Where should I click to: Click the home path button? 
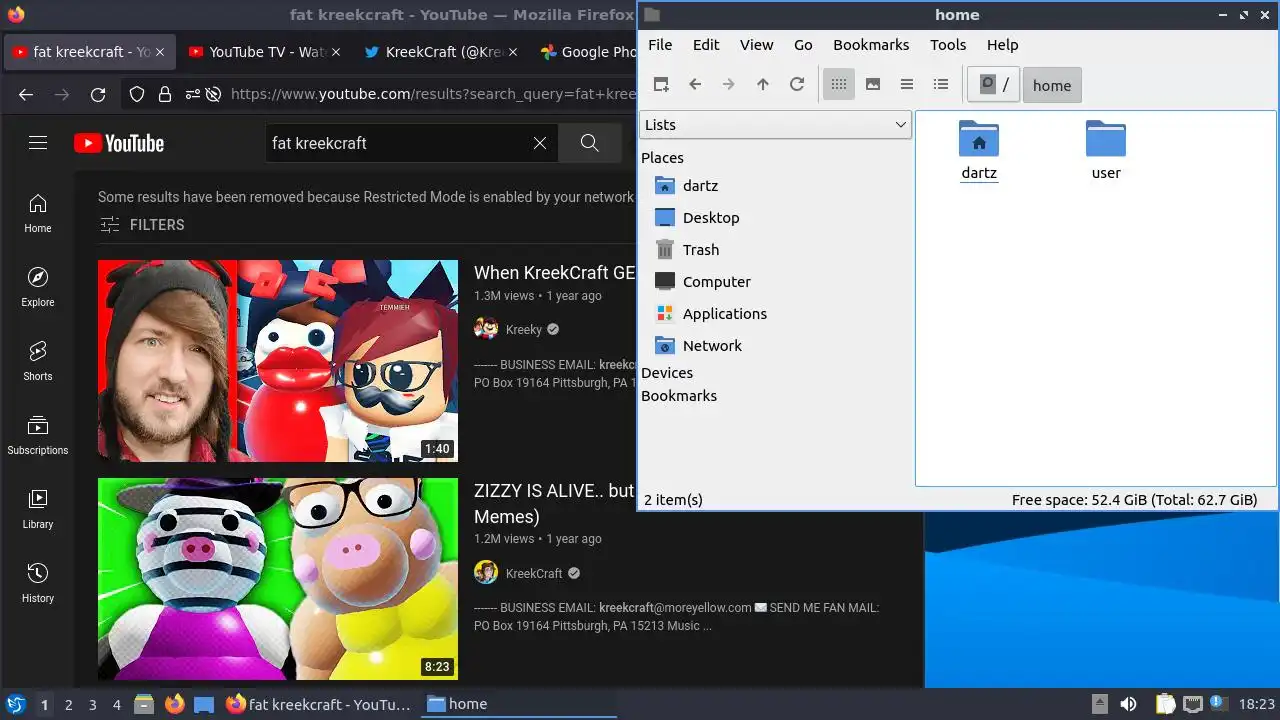(1052, 85)
